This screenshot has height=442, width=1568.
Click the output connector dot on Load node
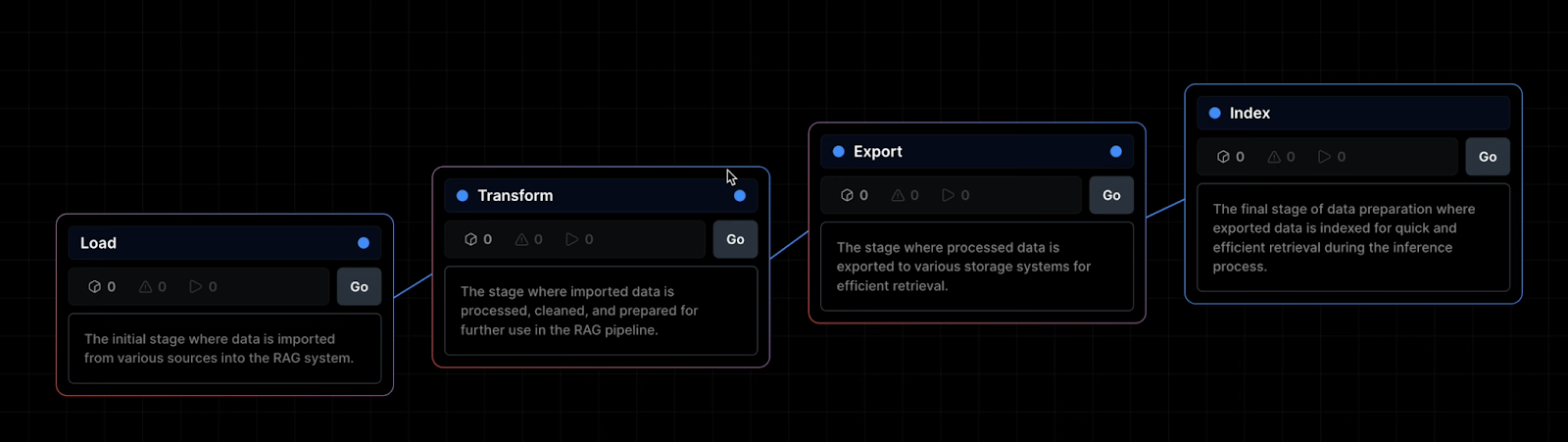[x=364, y=243]
